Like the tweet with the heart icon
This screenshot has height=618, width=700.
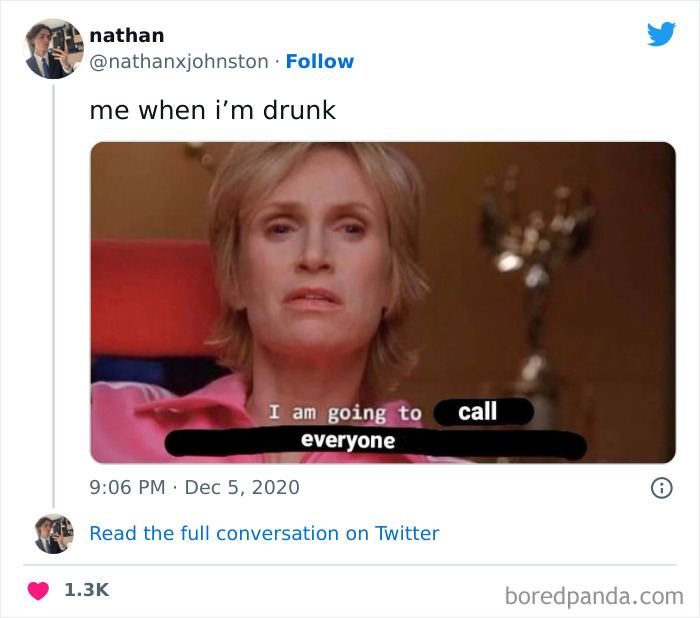tap(38, 590)
